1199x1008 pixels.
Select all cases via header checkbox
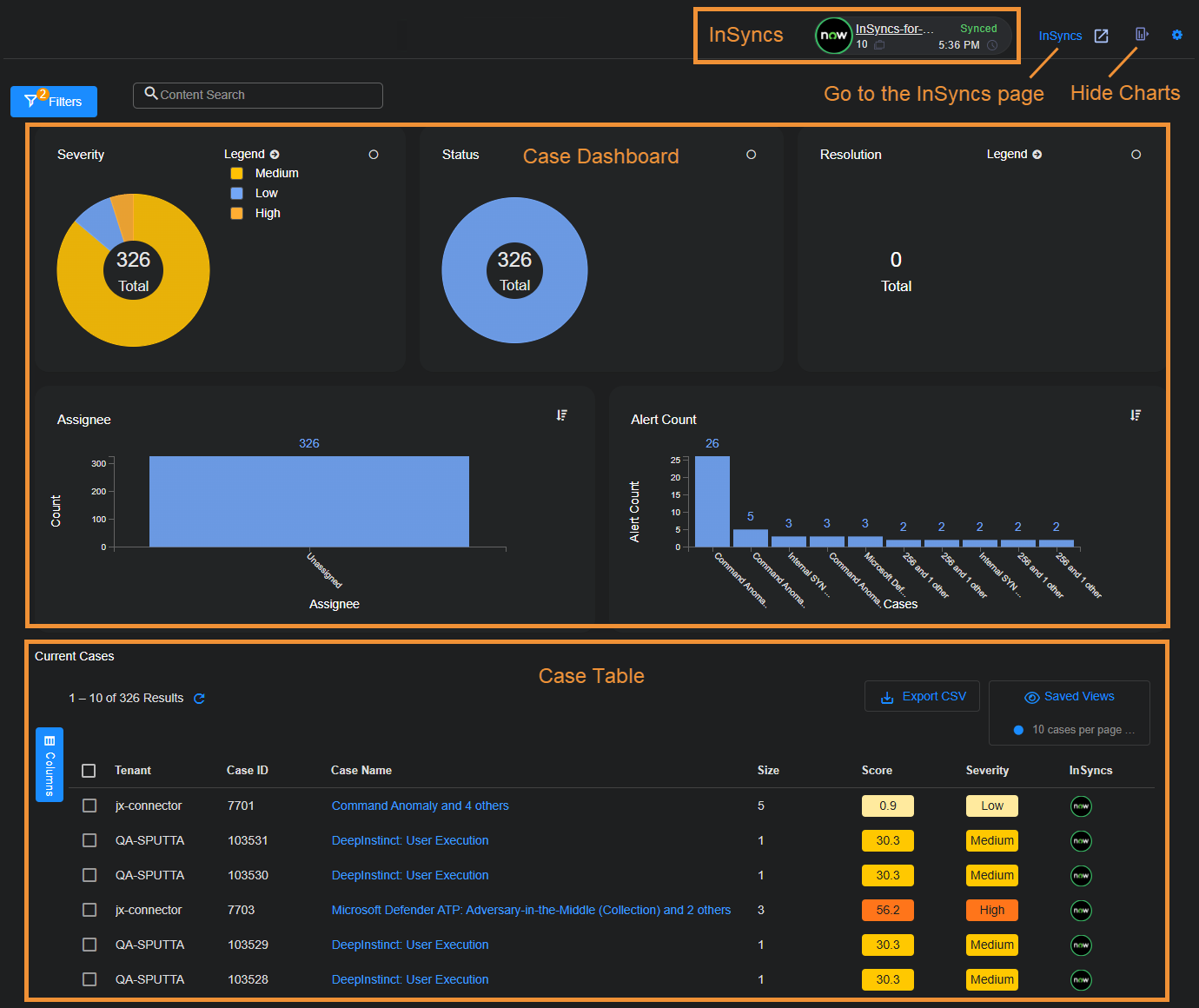pyautogui.click(x=89, y=771)
